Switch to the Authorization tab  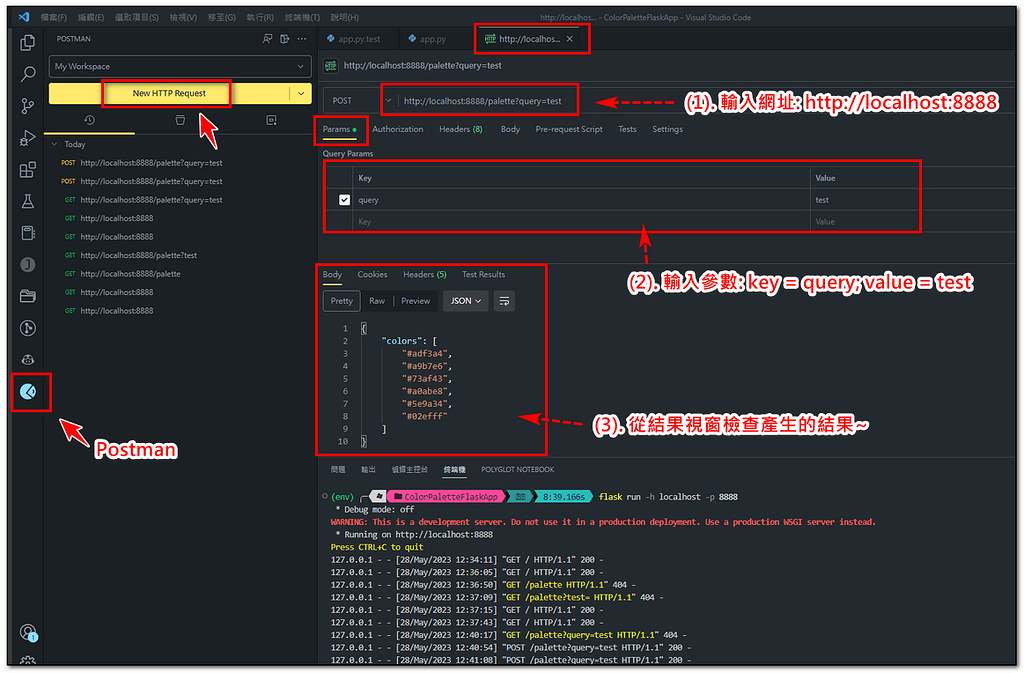398,129
